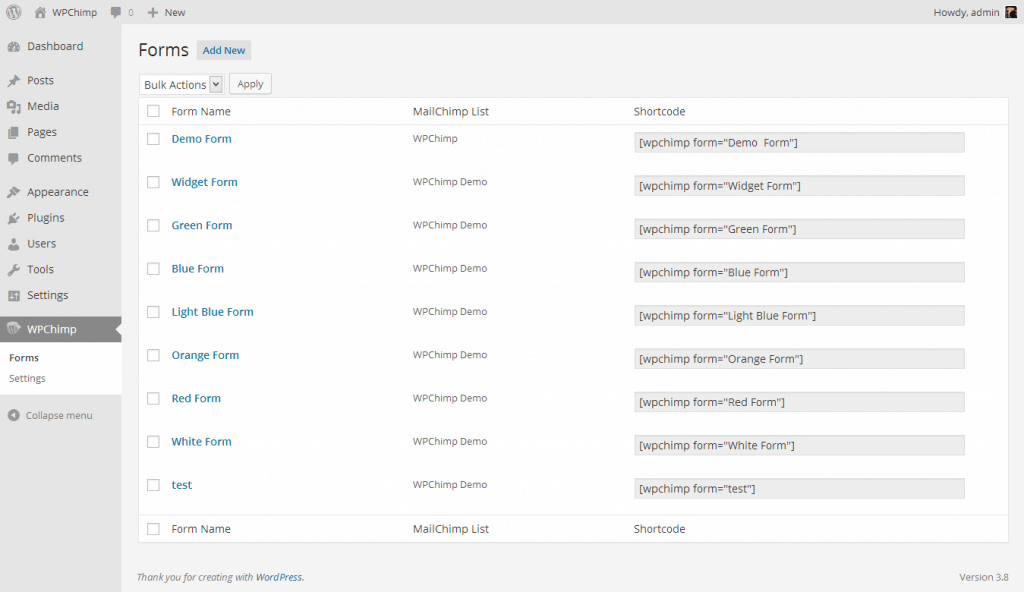Click the Posts pushpin icon
1024x592 pixels.
(14, 80)
